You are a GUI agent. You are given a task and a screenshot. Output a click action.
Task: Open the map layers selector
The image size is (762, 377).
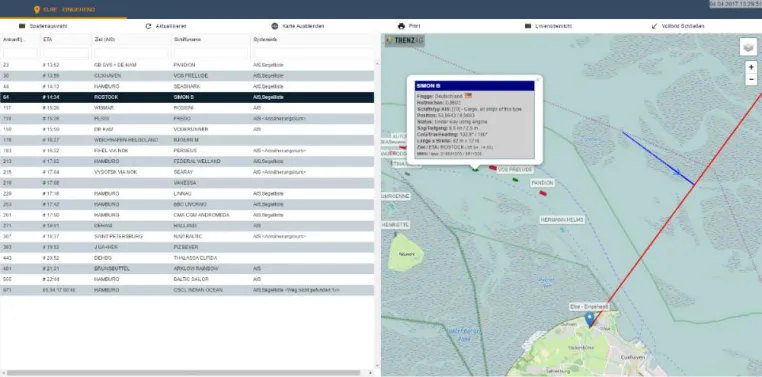click(748, 47)
